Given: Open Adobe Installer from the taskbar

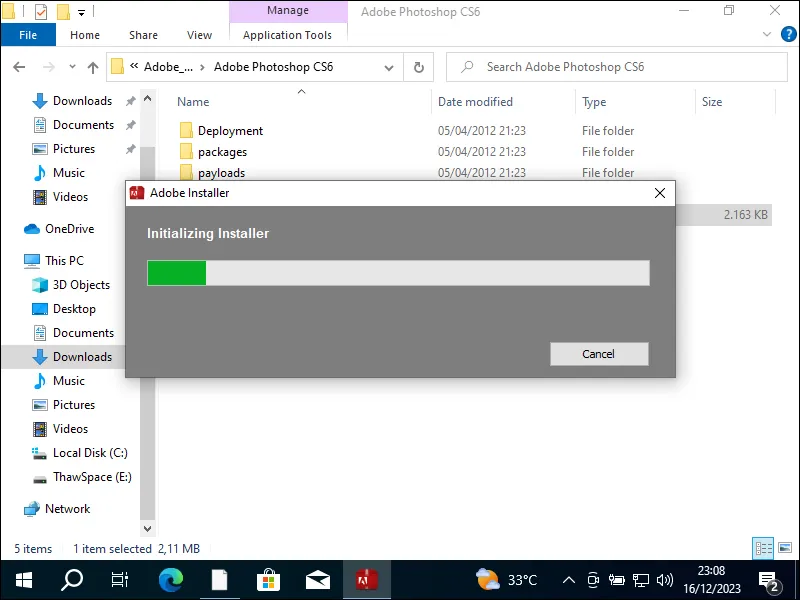Looking at the screenshot, I should (366, 580).
